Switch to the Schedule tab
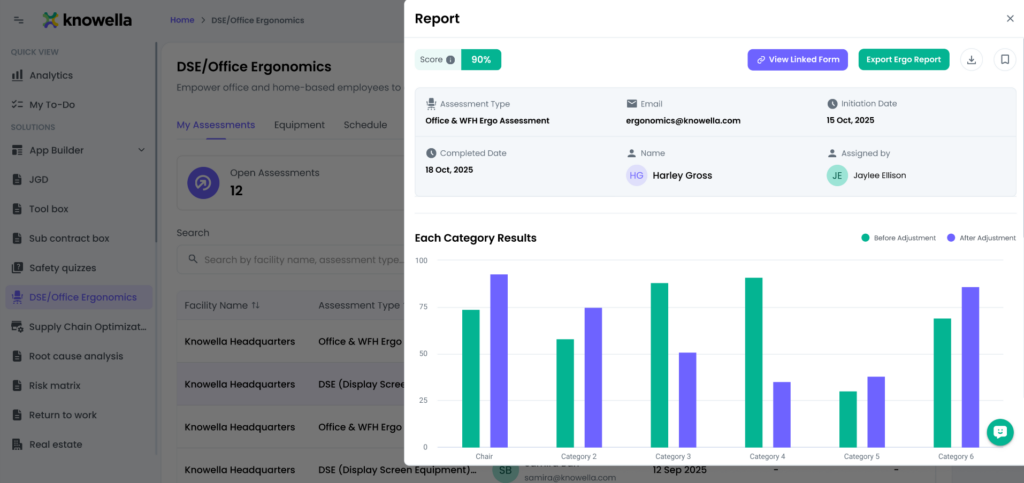This screenshot has height=483, width=1024. pyautogui.click(x=365, y=125)
